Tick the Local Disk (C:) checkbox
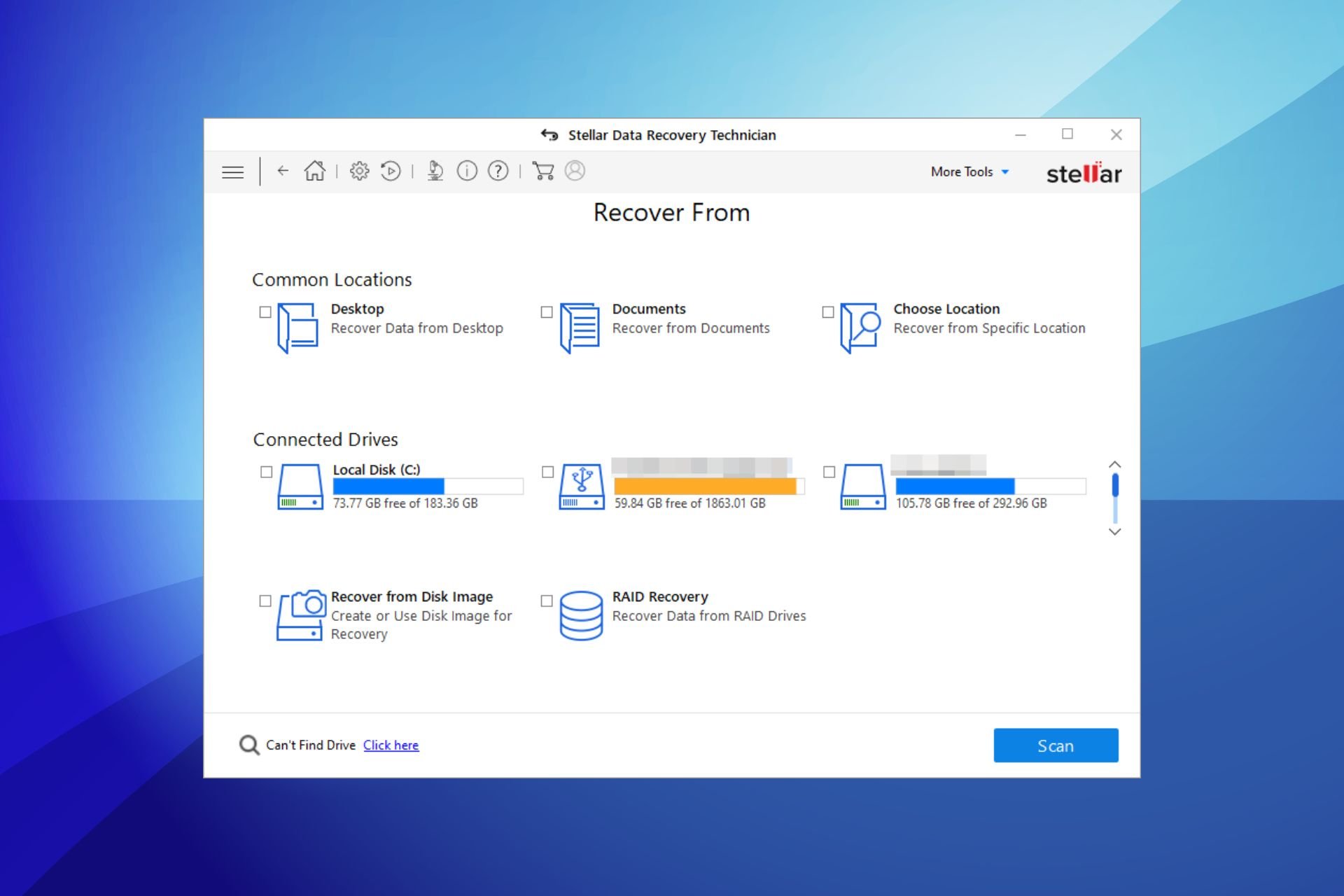Image resolution: width=1344 pixels, height=896 pixels. coord(266,472)
